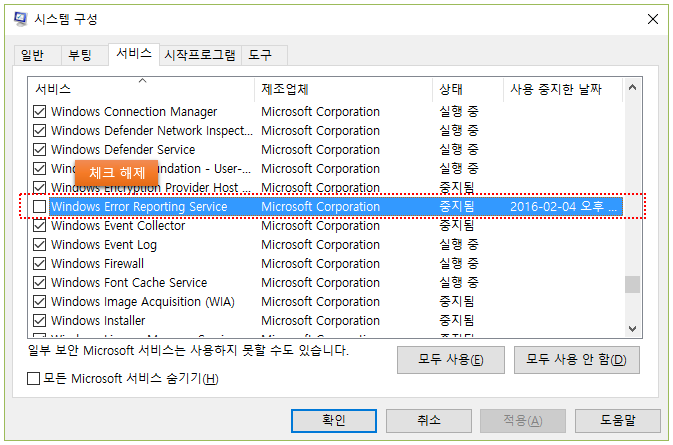Select Windows Image Acquisition (WIA) name
The width and height of the screenshot is (673, 445).
point(143,302)
